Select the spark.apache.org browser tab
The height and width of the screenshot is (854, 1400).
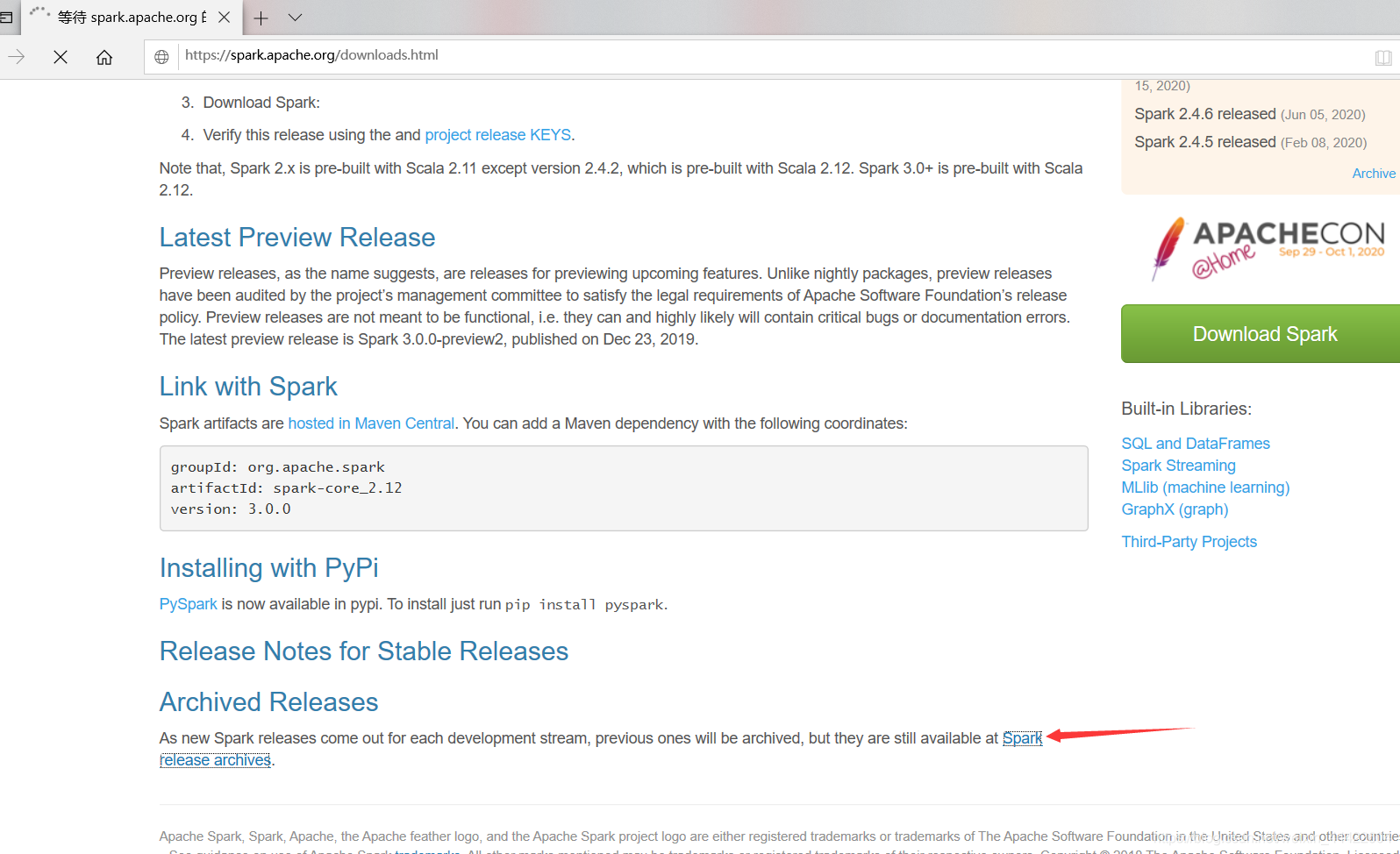pos(131,18)
